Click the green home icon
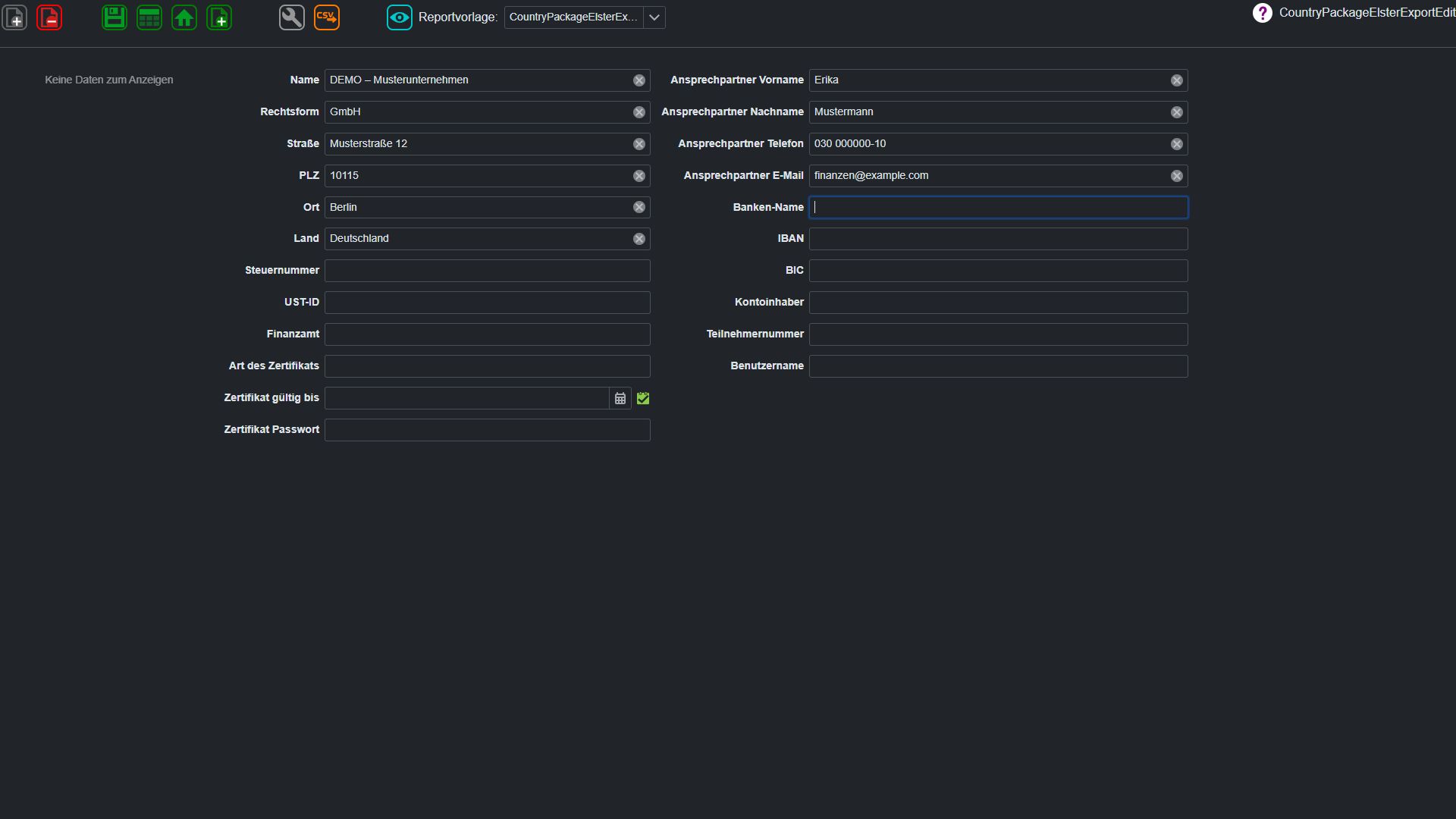This screenshot has height=819, width=1456. click(x=184, y=17)
